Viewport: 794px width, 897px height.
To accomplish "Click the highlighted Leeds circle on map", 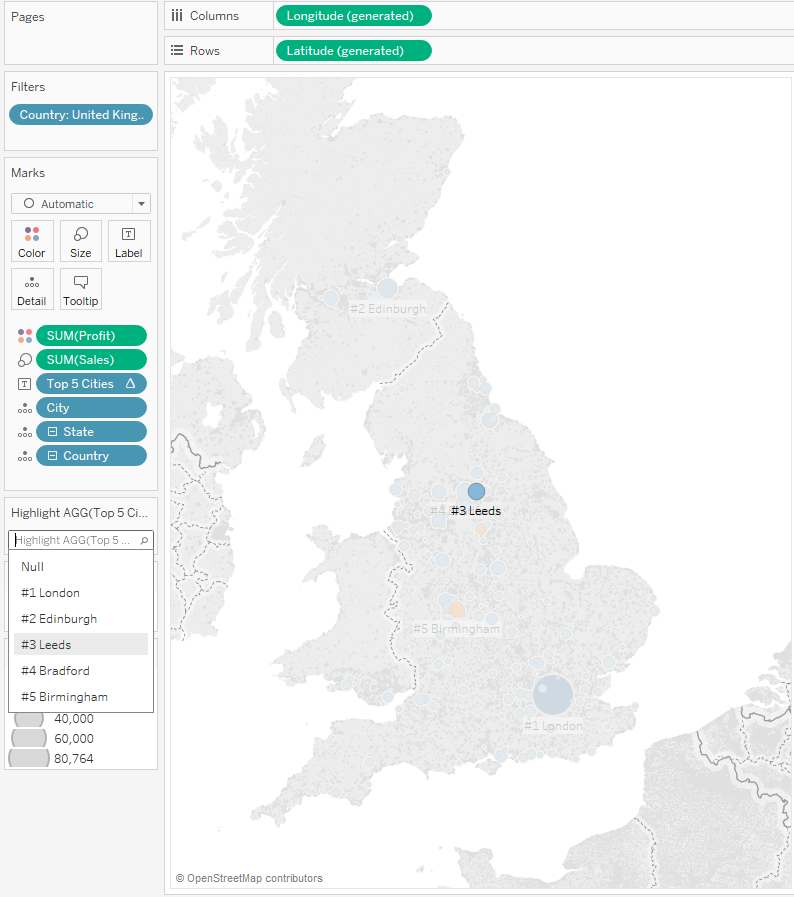I will pos(476,491).
